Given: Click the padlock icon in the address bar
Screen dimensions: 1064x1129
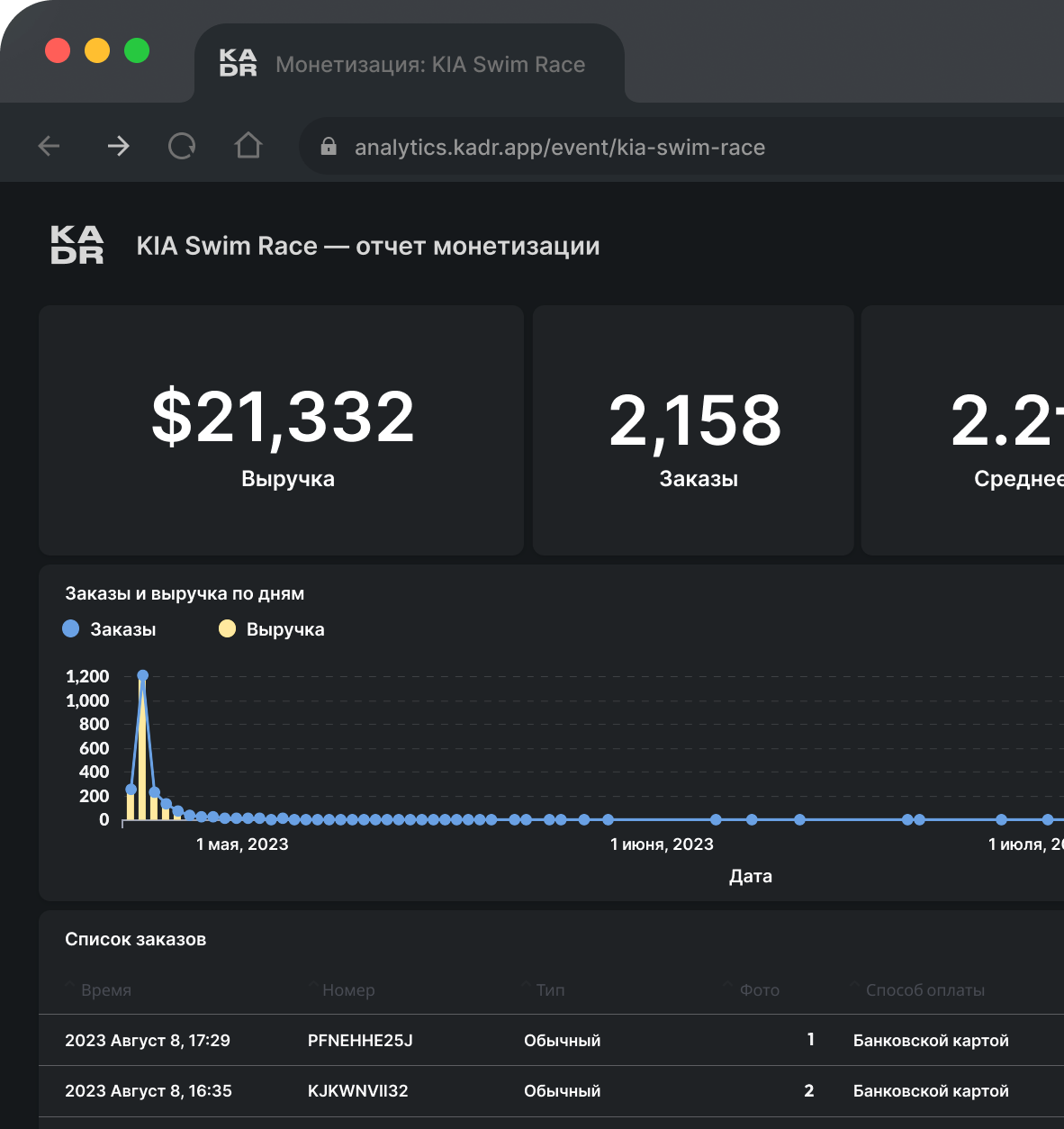Looking at the screenshot, I should coord(329,147).
